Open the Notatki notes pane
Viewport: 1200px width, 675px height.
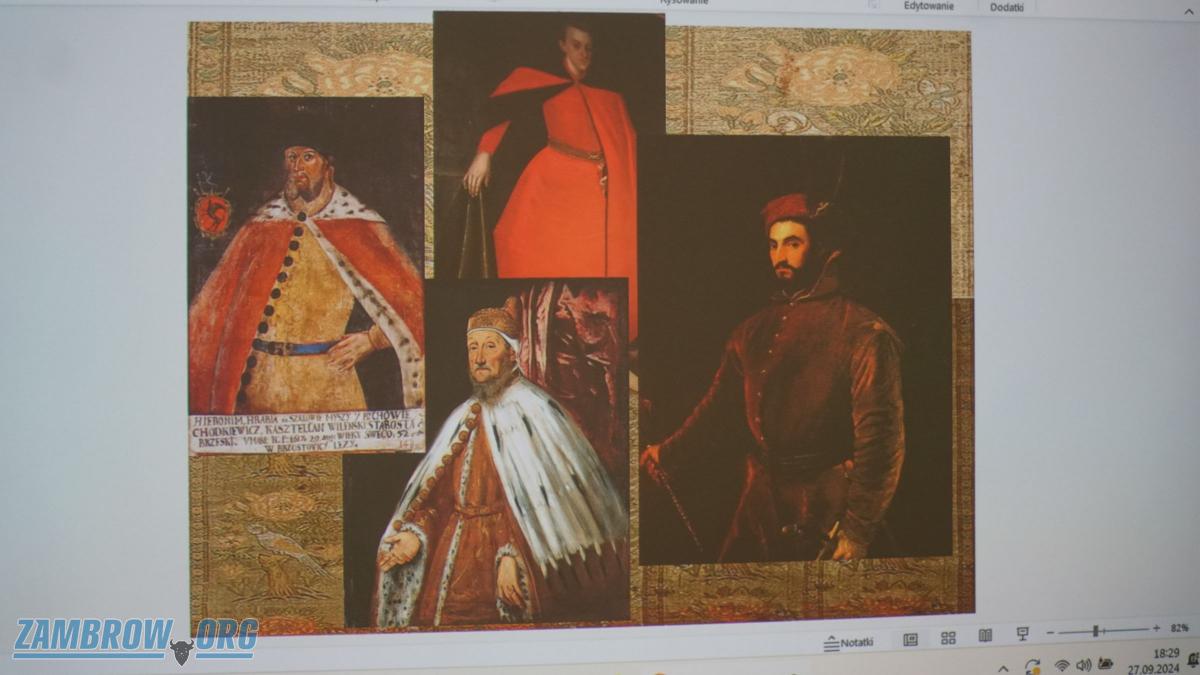pyautogui.click(x=848, y=643)
